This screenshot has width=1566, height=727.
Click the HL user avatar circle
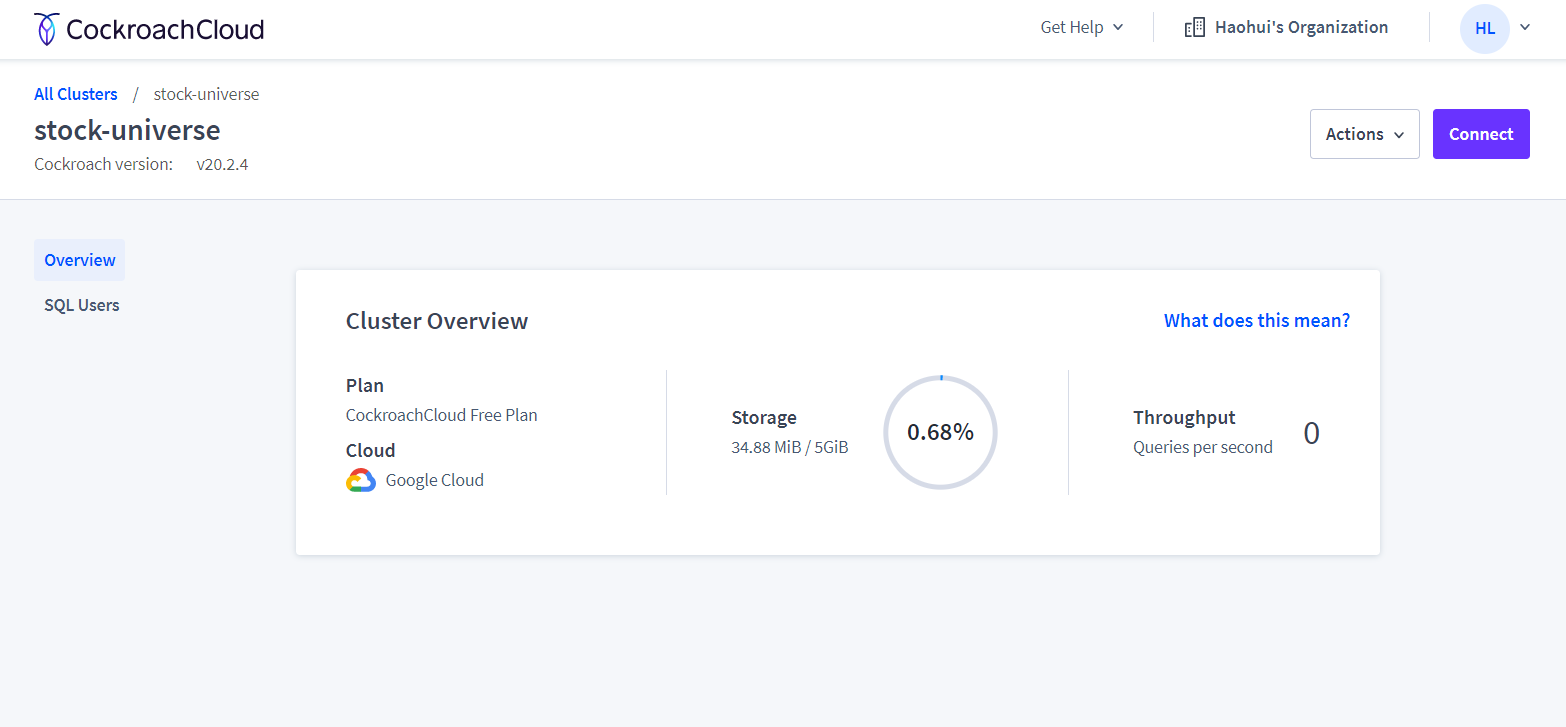pyautogui.click(x=1484, y=28)
